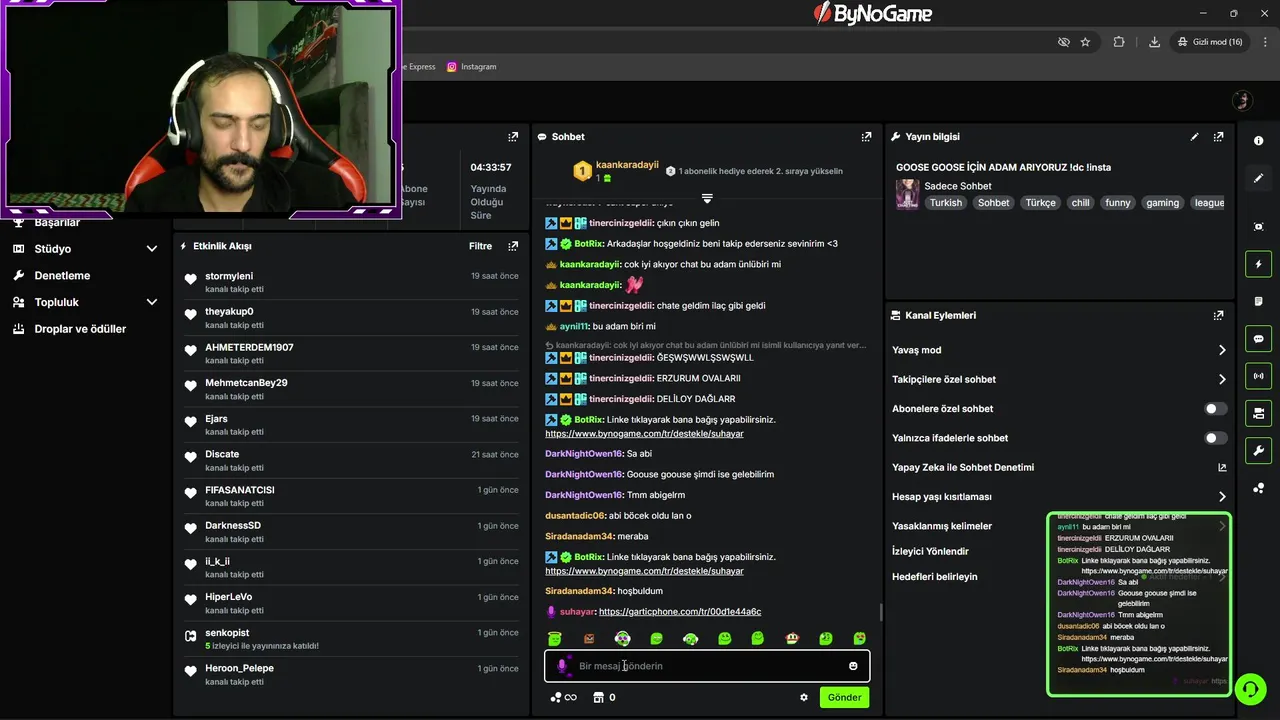
Task: Open Başarılar in left sidebar
Action: tap(57, 223)
